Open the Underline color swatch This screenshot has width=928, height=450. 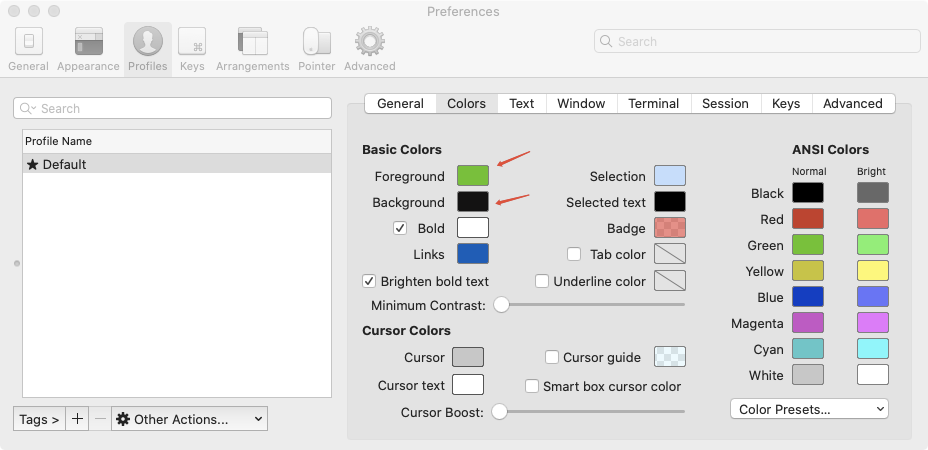click(x=670, y=281)
